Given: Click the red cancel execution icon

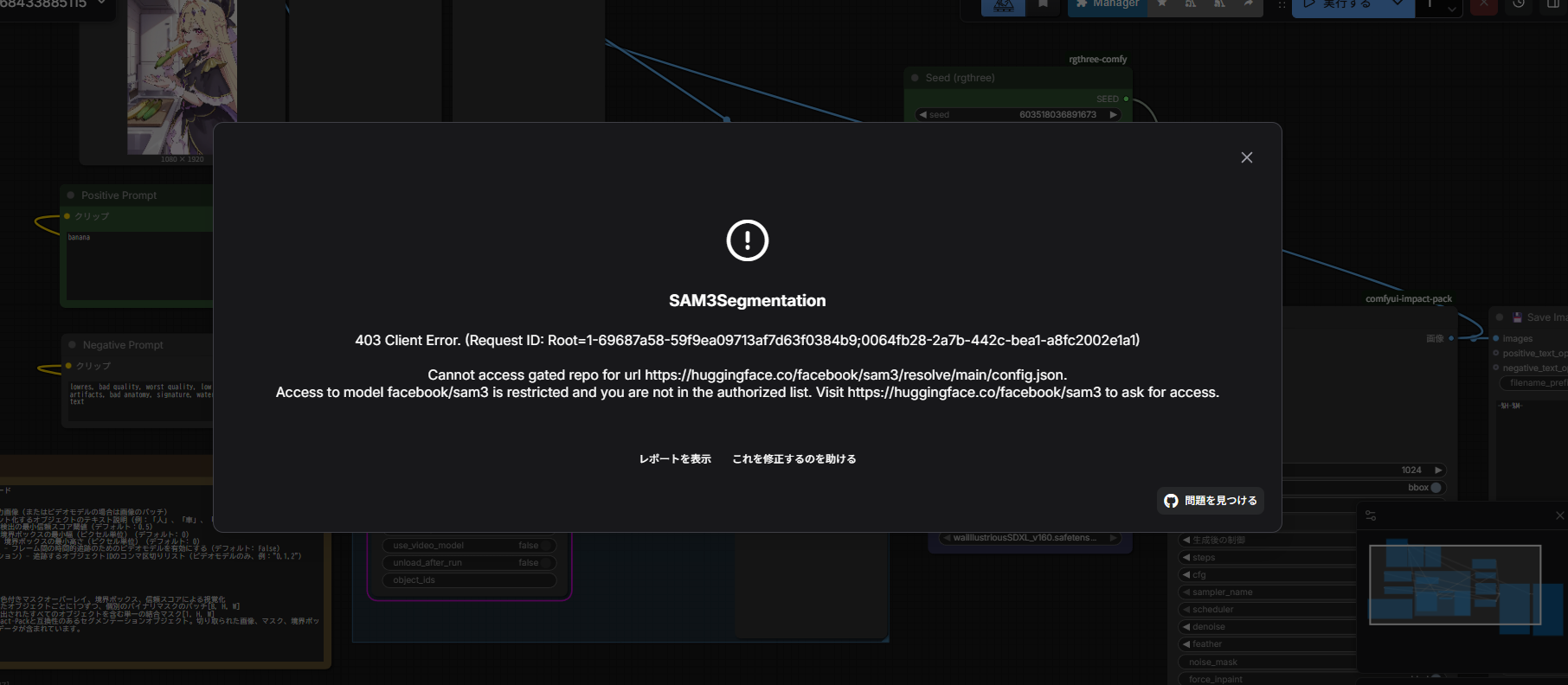Looking at the screenshot, I should pos(1483,5).
